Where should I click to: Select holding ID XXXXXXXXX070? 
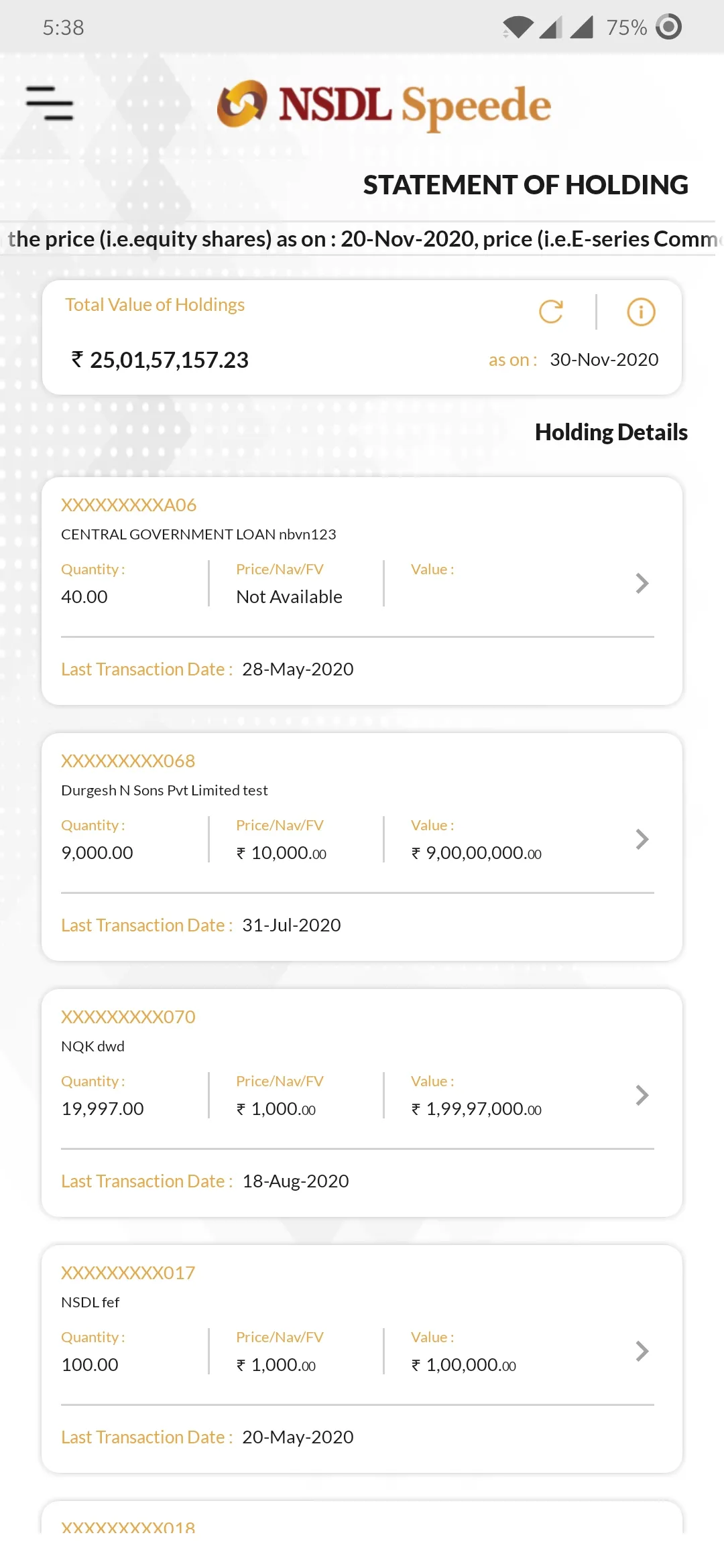pyautogui.click(x=128, y=1017)
